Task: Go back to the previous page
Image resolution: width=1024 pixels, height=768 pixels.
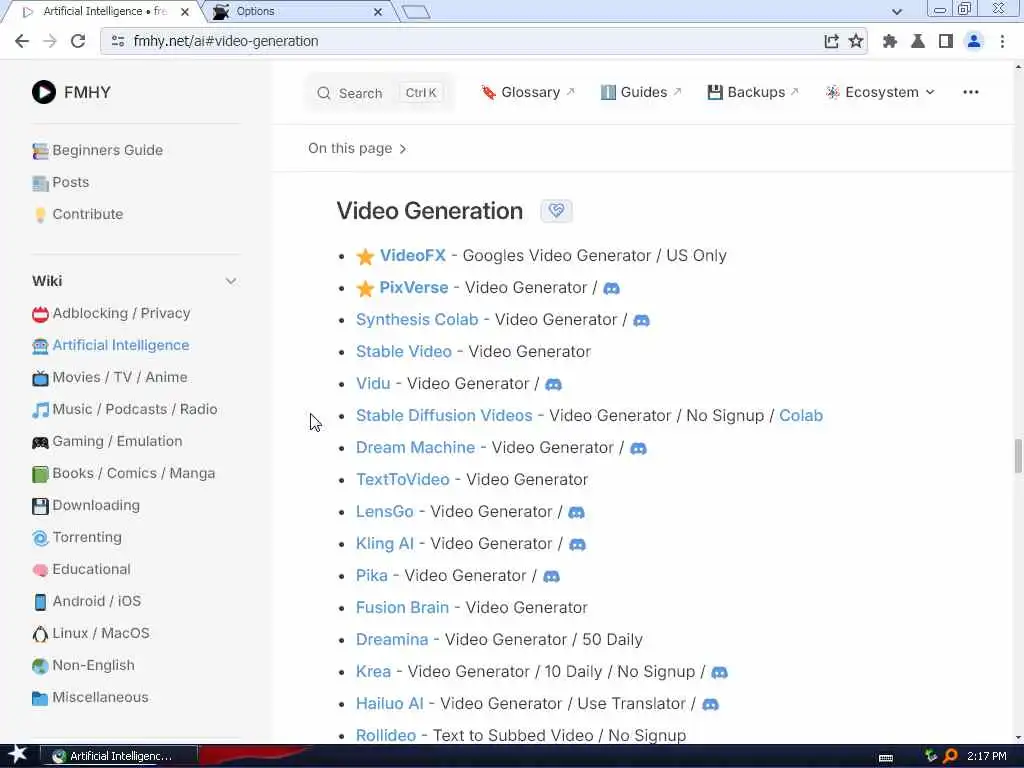Action: click(22, 41)
